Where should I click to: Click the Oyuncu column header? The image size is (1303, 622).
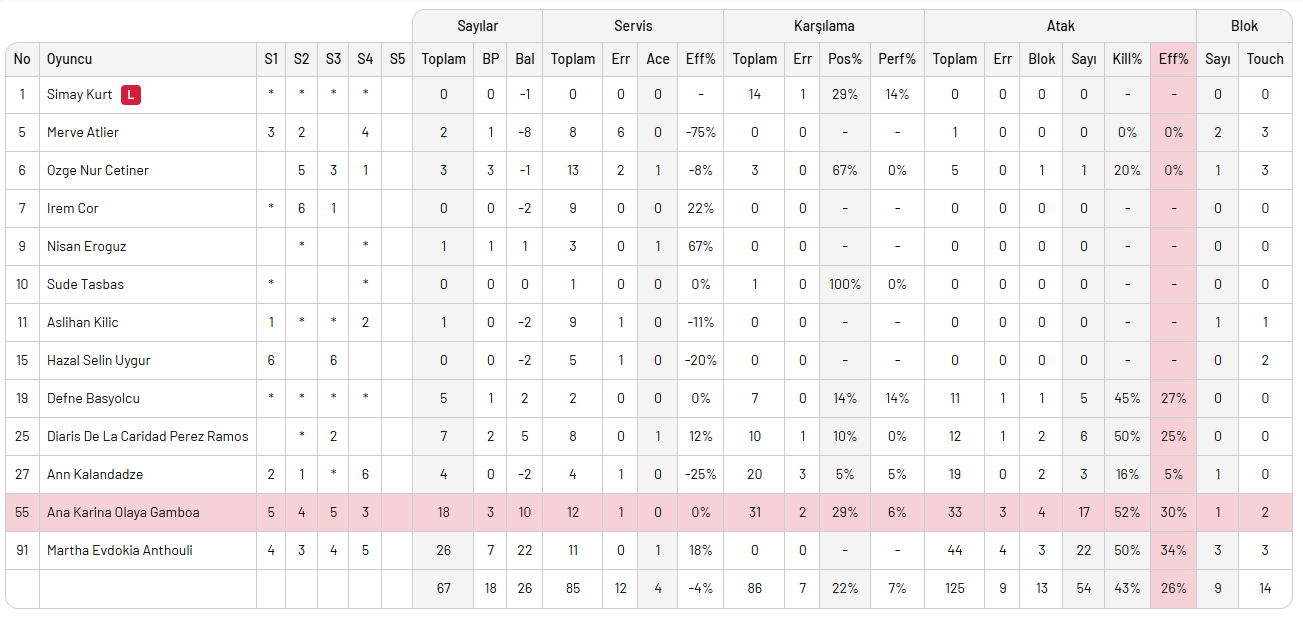[69, 59]
